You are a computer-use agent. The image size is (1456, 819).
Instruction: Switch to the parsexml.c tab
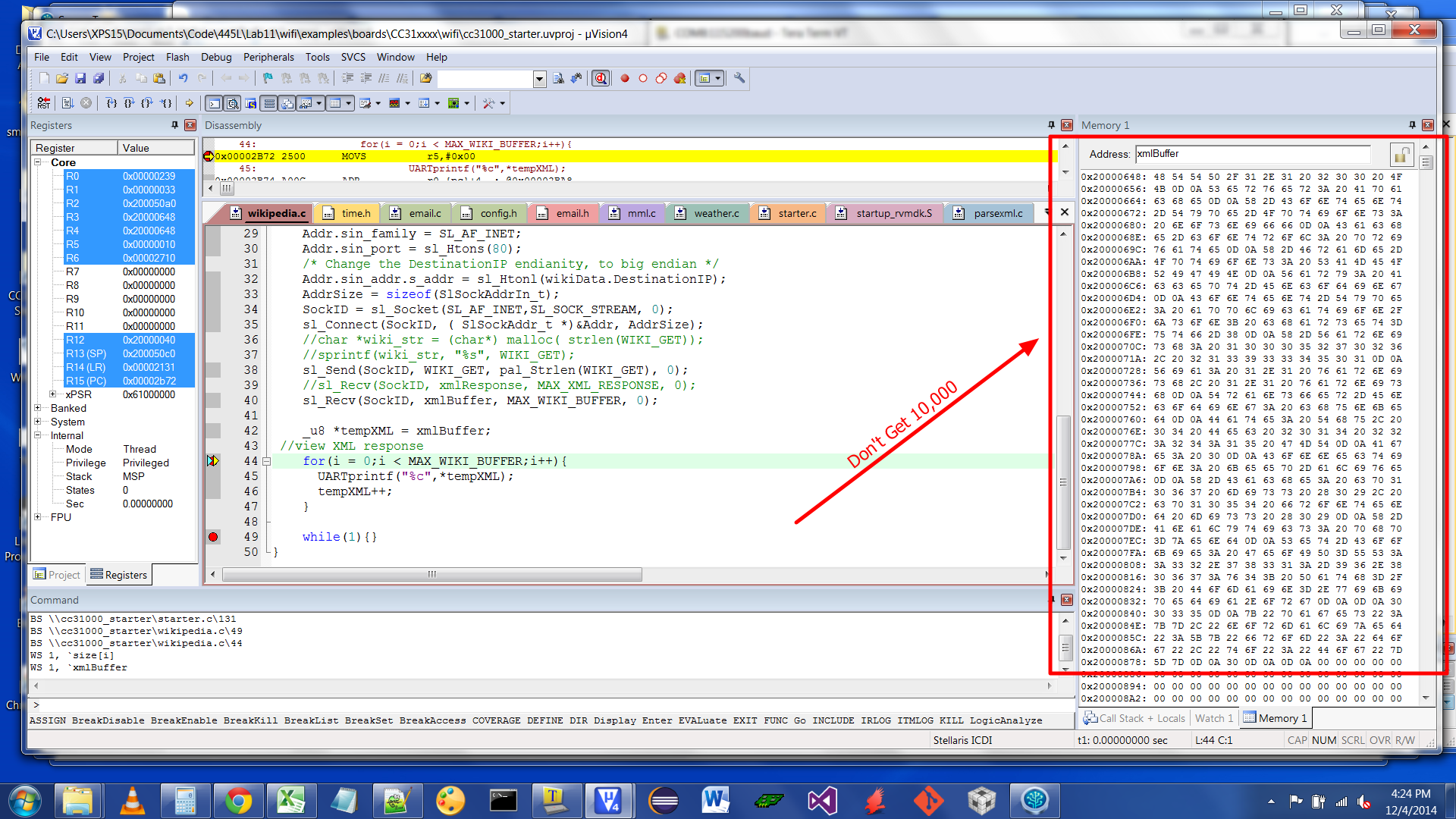pyautogui.click(x=996, y=213)
